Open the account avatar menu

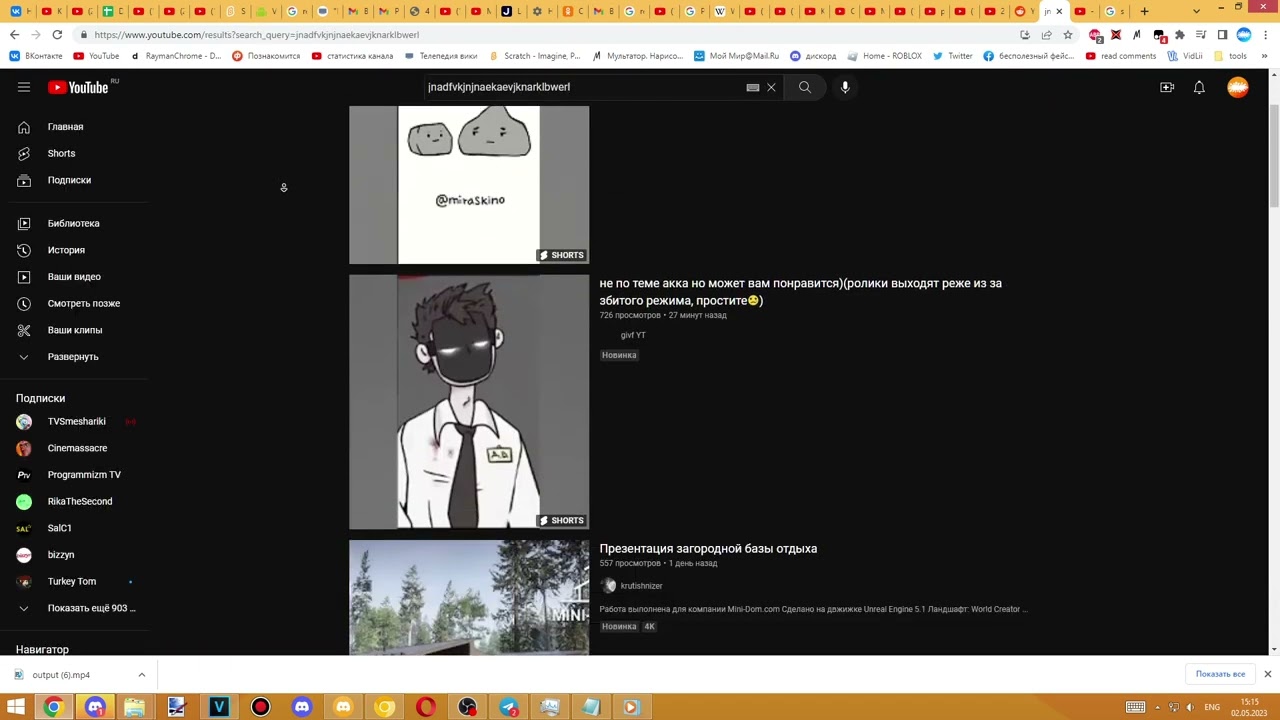click(x=1238, y=87)
